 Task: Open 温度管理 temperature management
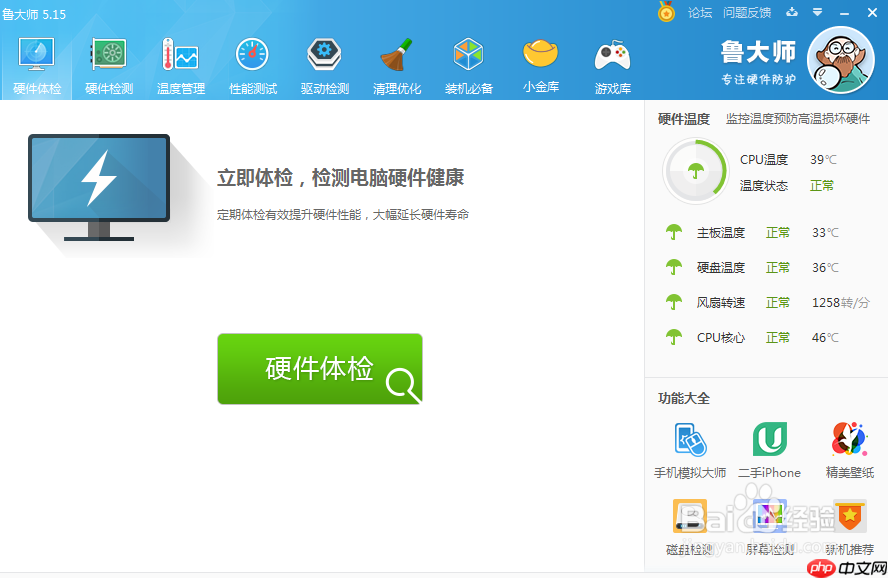click(181, 66)
